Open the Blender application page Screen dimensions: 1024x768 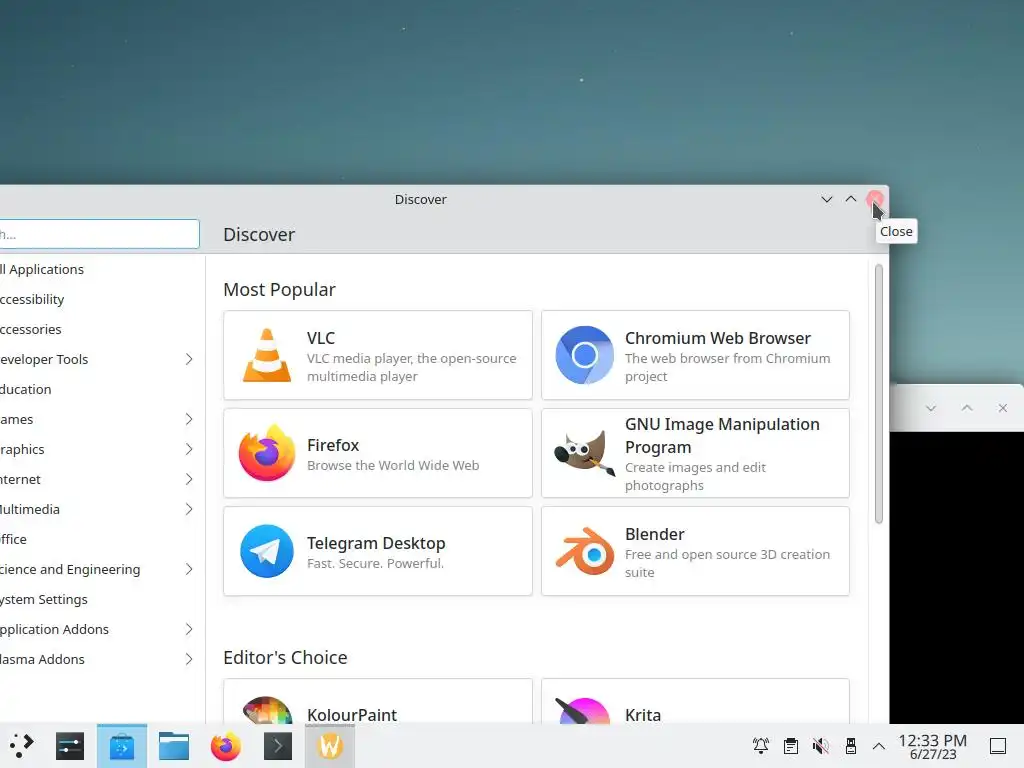(696, 551)
